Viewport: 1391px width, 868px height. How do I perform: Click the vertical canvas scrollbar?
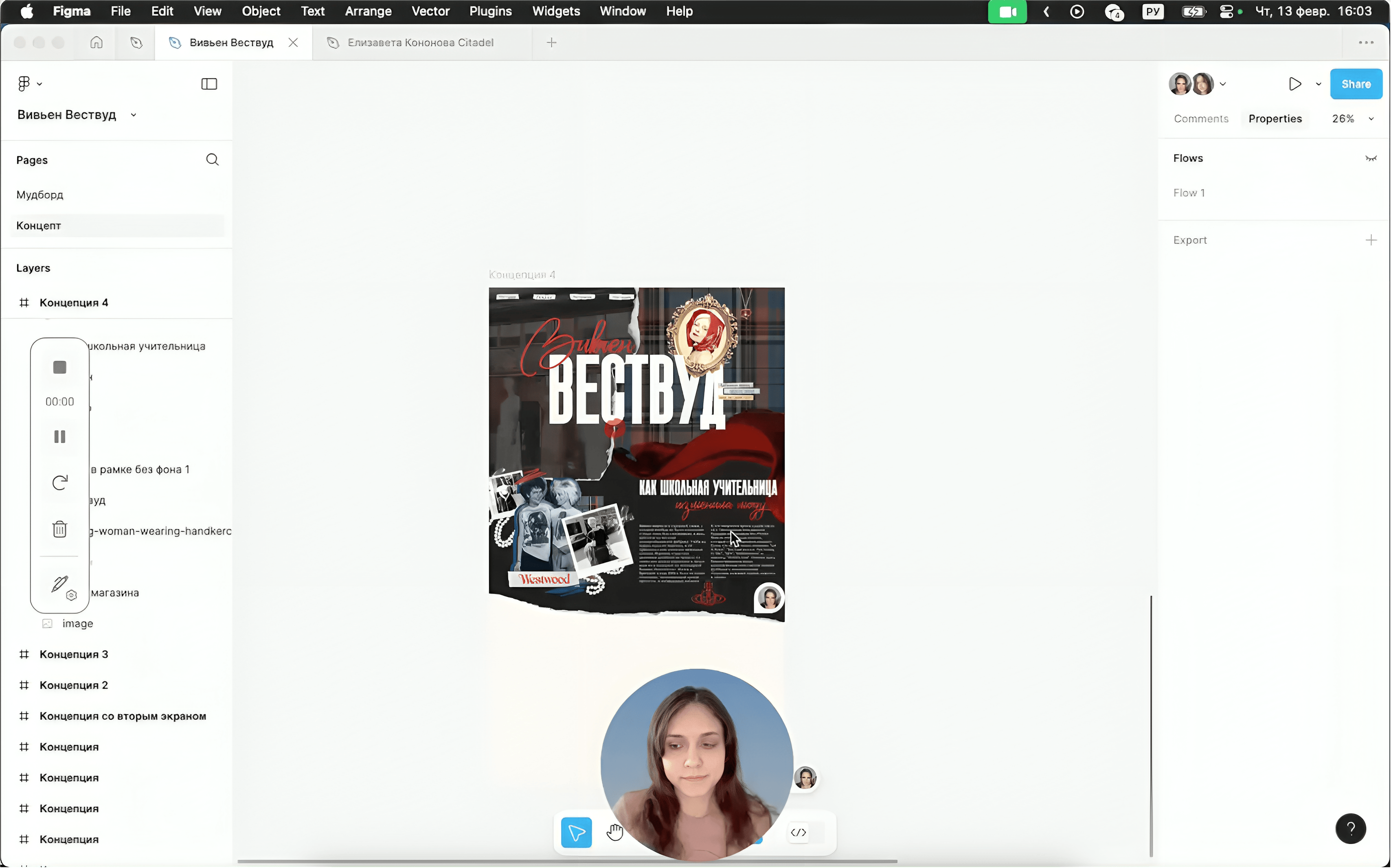(1150, 726)
